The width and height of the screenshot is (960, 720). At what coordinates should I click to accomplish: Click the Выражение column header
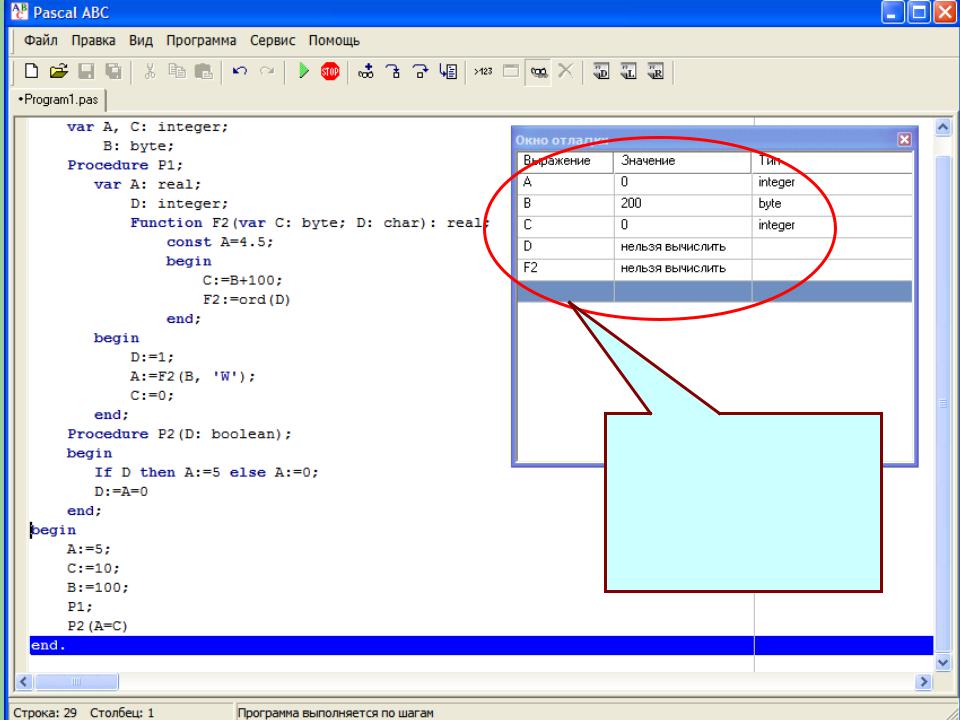tap(565, 161)
